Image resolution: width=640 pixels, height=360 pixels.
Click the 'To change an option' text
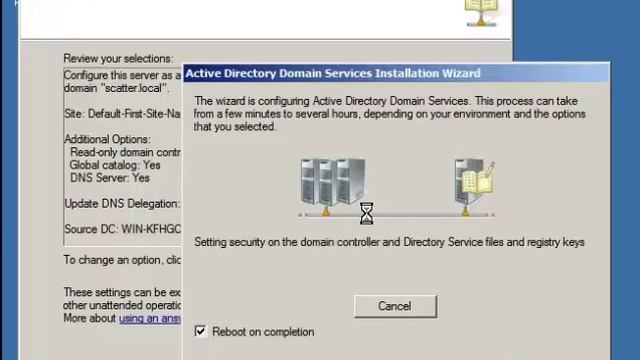(x=122, y=260)
